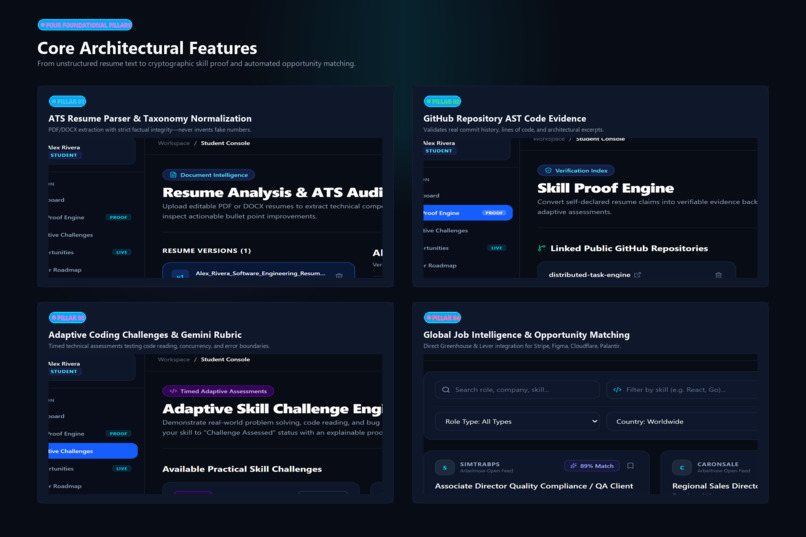Open the Associate Director Quality Compliance job
Screen dimensions: 806x537
[534, 486]
